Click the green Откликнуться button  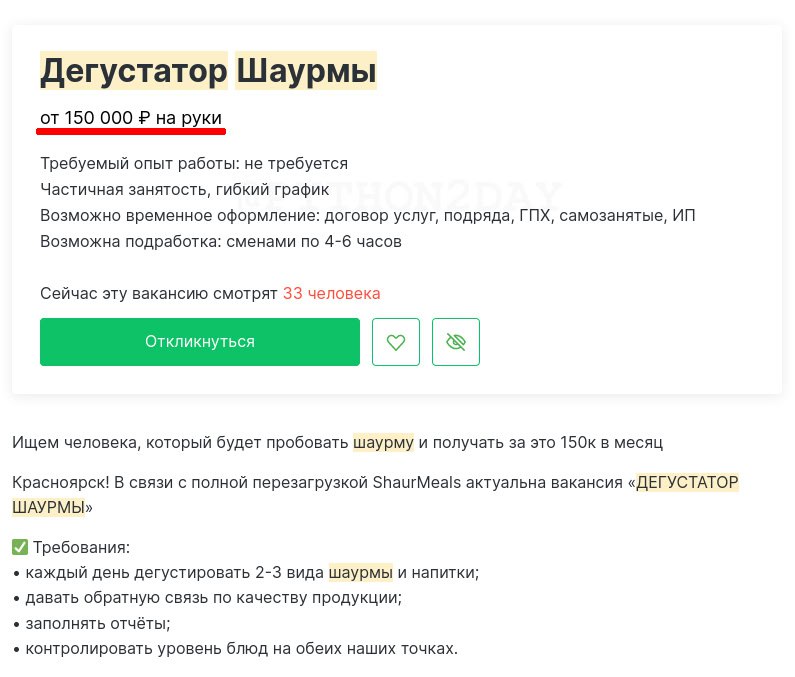coord(200,342)
